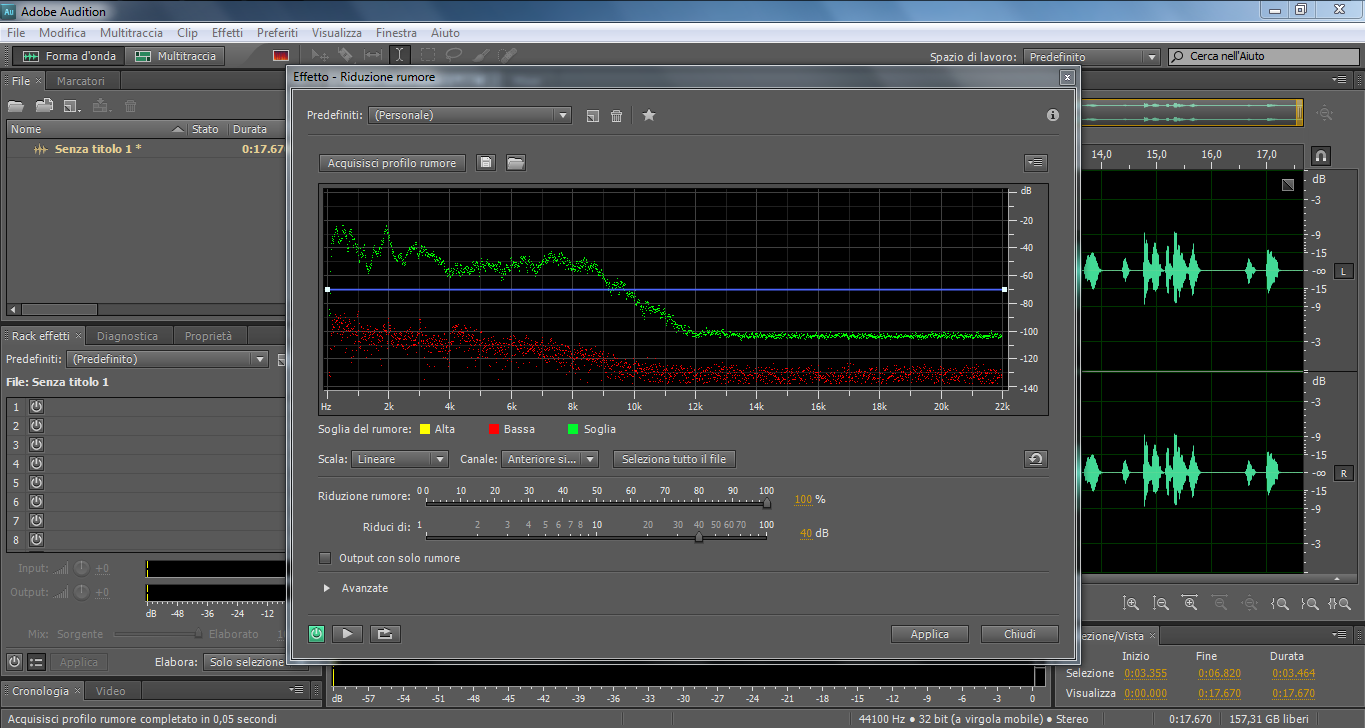Viewport: 1365px width, 728px height.
Task: Zoom to selection in point
Action: point(1280,604)
